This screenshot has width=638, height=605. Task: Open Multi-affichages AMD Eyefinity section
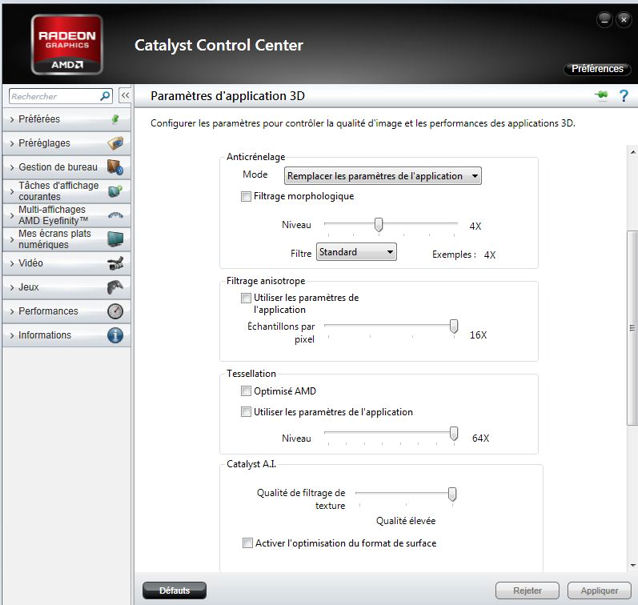click(66, 215)
